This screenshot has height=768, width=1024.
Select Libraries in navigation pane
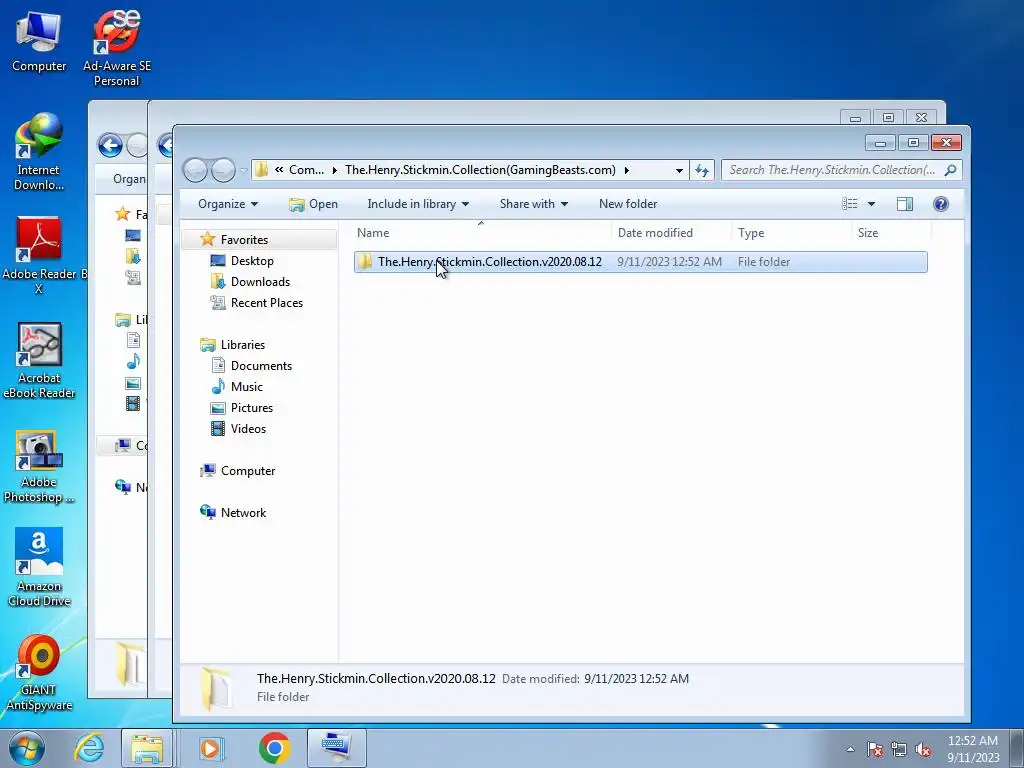pos(242,345)
